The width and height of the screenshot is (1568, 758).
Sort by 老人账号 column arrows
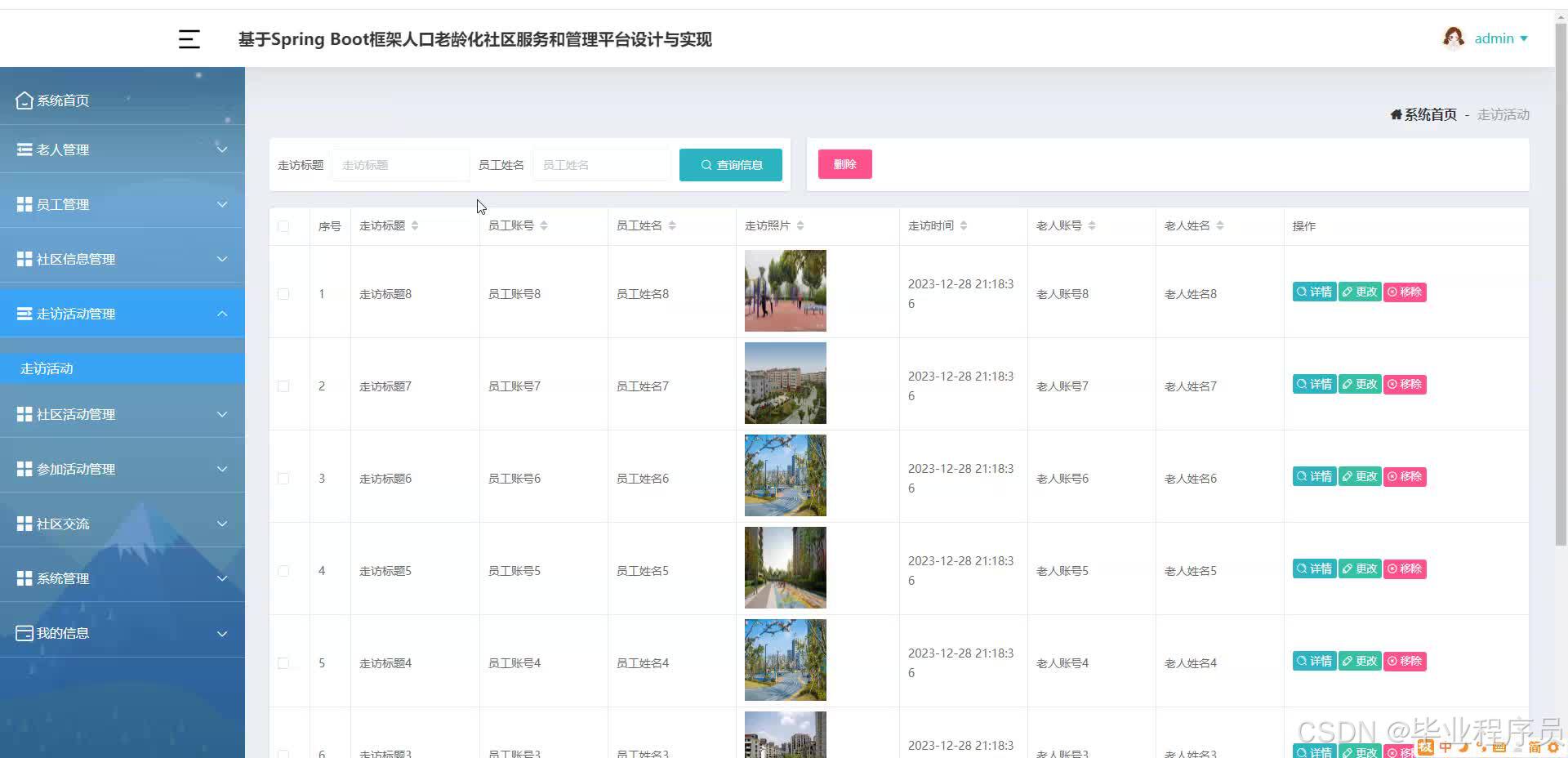click(1092, 225)
